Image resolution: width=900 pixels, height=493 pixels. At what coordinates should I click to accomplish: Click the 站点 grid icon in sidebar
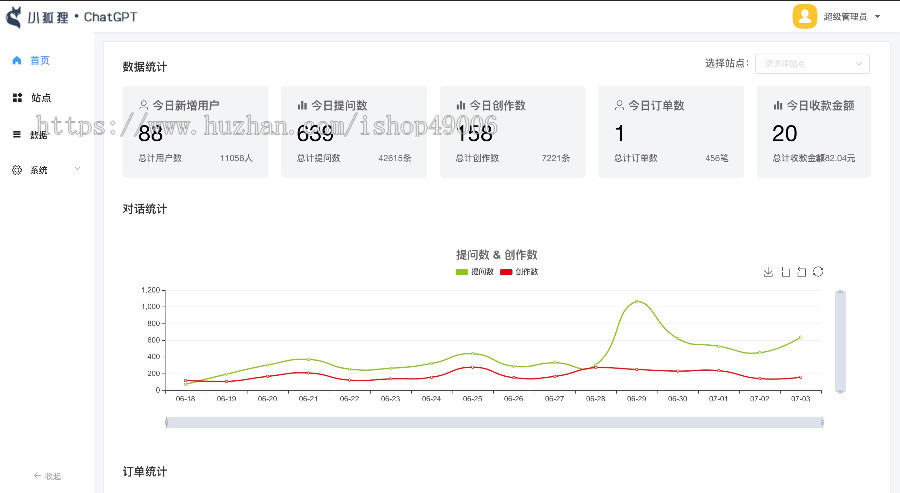pyautogui.click(x=17, y=97)
